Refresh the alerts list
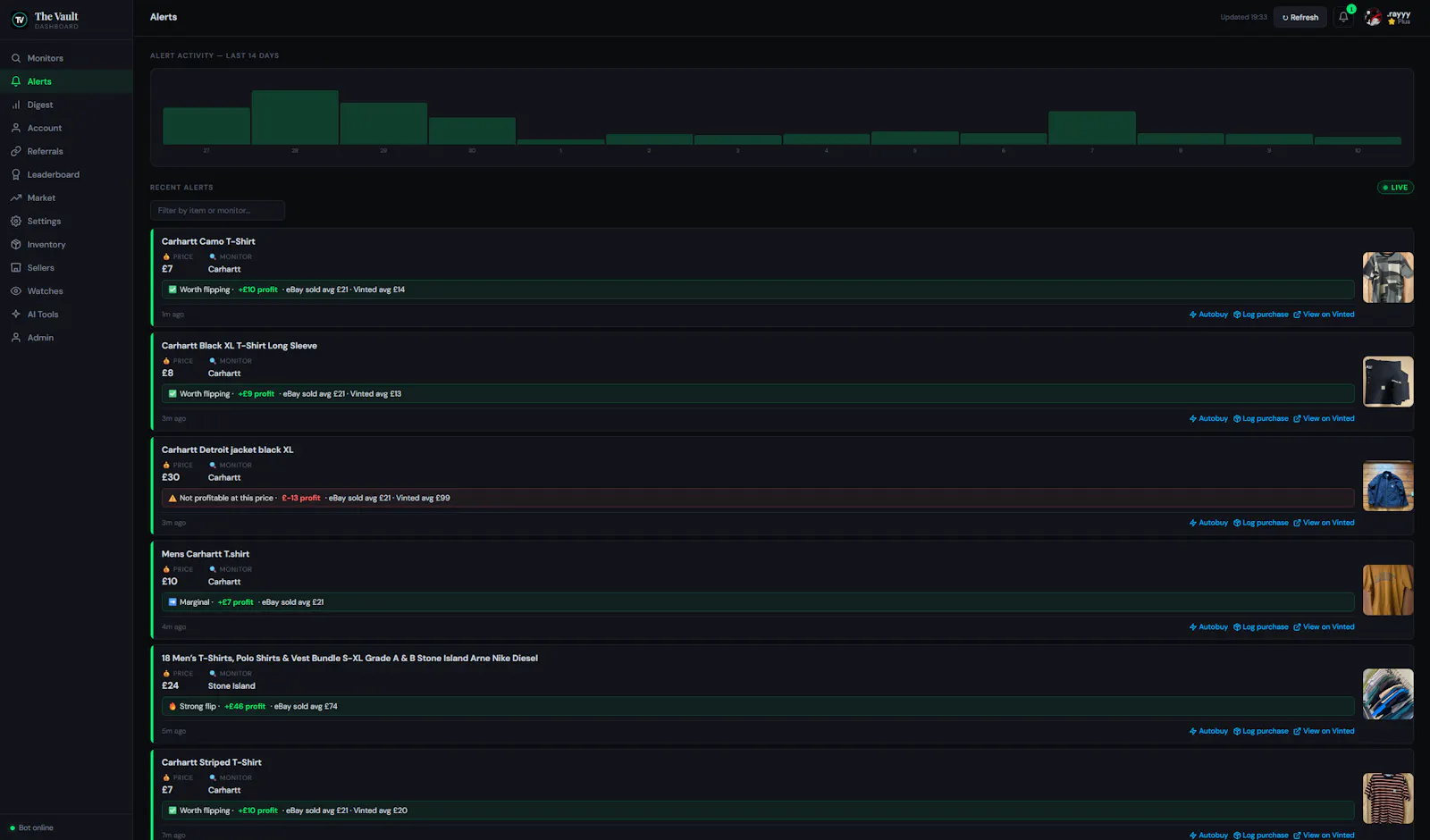This screenshot has width=1430, height=840. tap(1300, 17)
